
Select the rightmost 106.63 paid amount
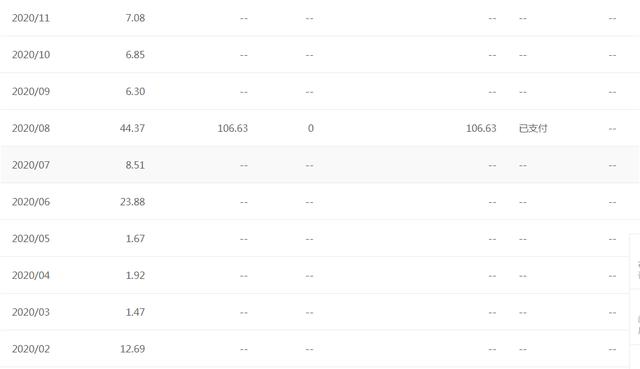tap(481, 128)
